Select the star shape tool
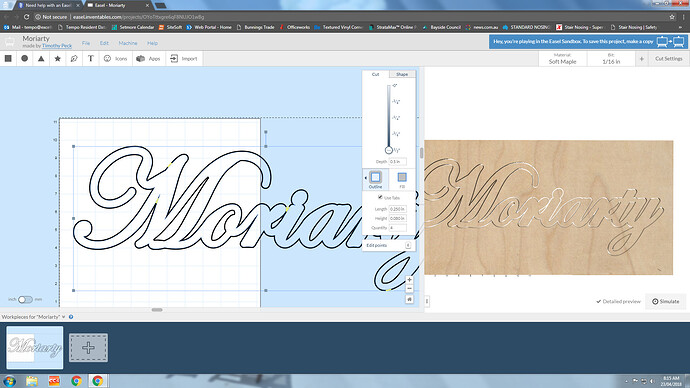 click(58, 59)
